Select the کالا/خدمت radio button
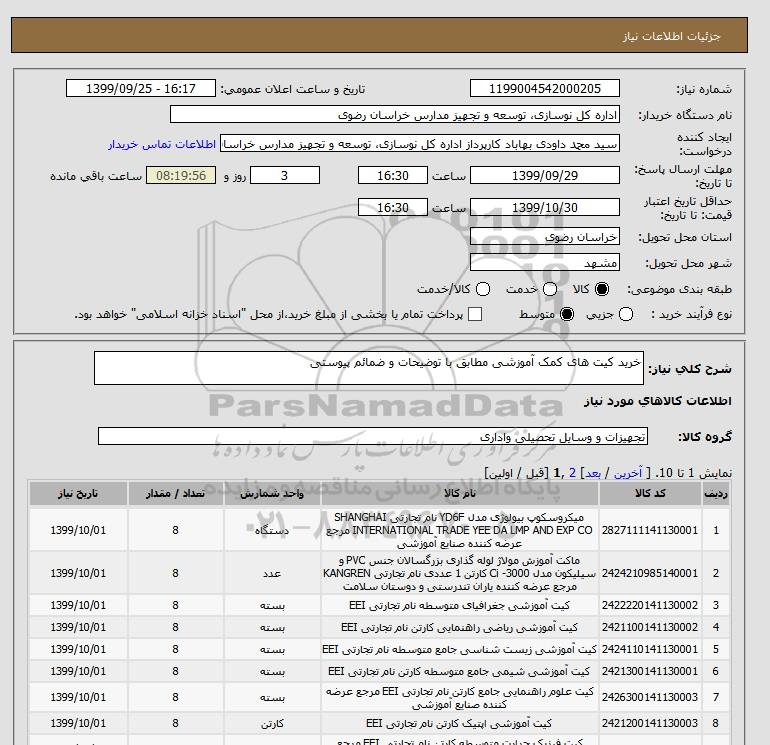This screenshot has width=770, height=745. [x=483, y=289]
